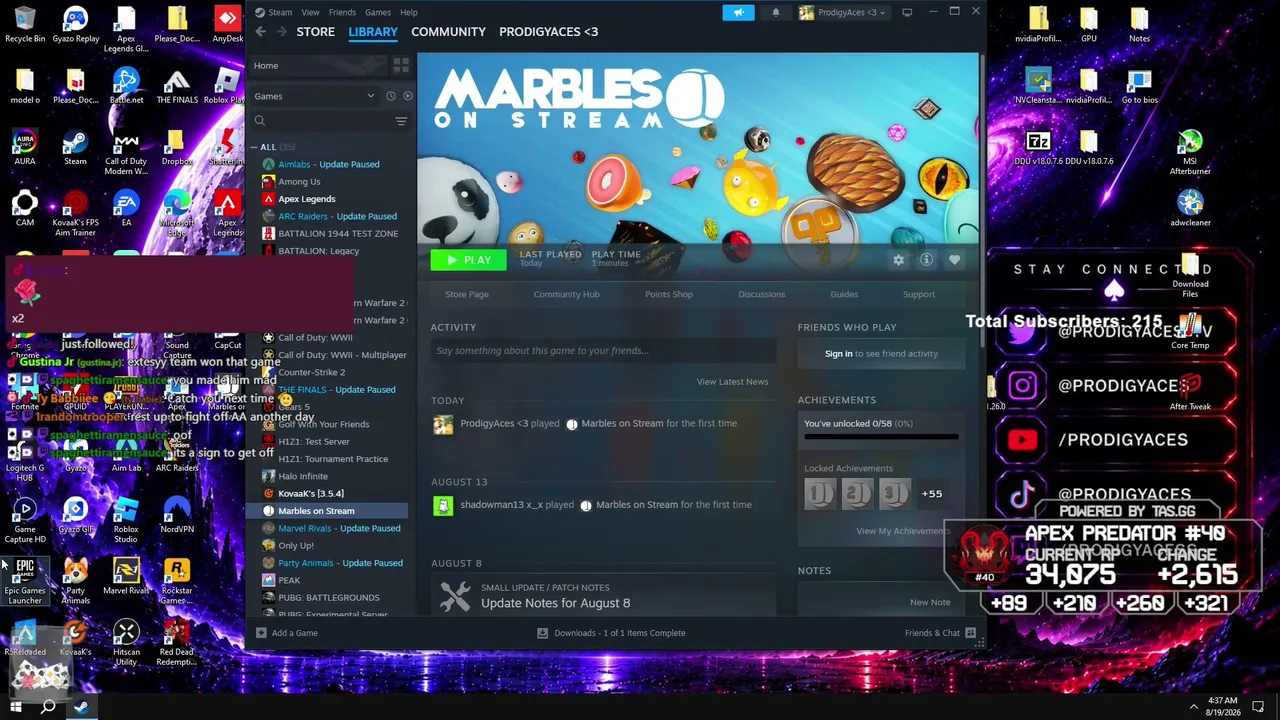Click View My Achievements
Viewport: 1280px width, 720px height.
pos(901,531)
